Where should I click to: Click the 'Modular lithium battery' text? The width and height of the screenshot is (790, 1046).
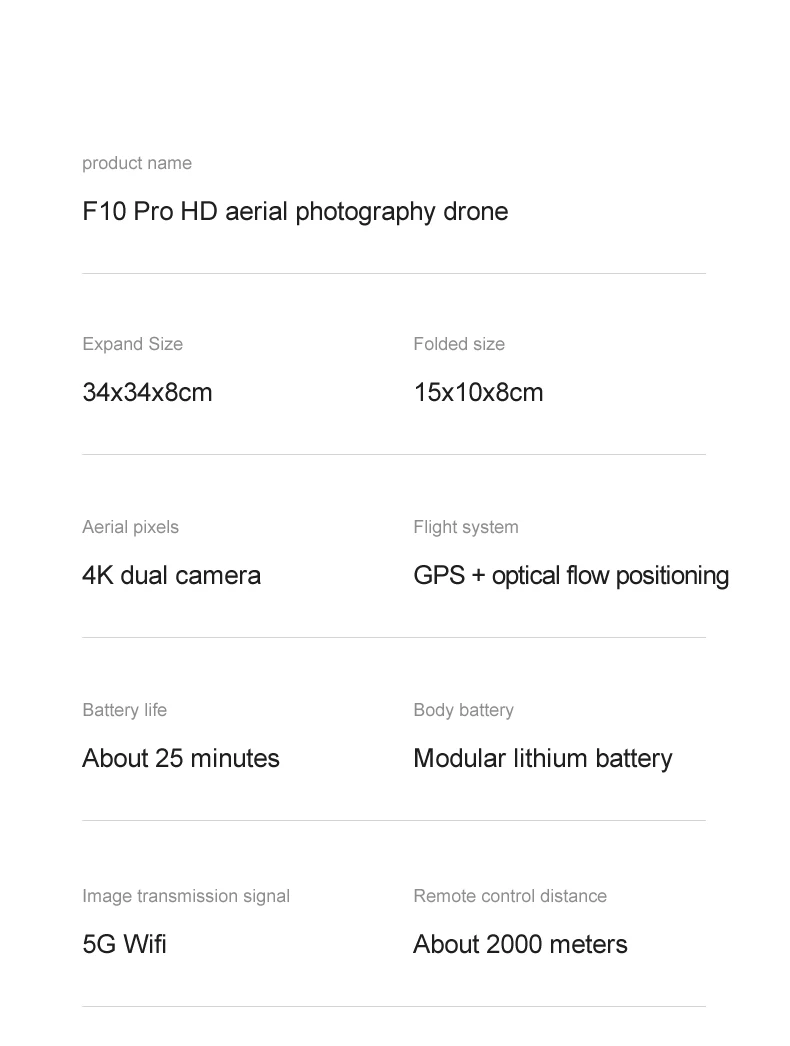(x=542, y=759)
